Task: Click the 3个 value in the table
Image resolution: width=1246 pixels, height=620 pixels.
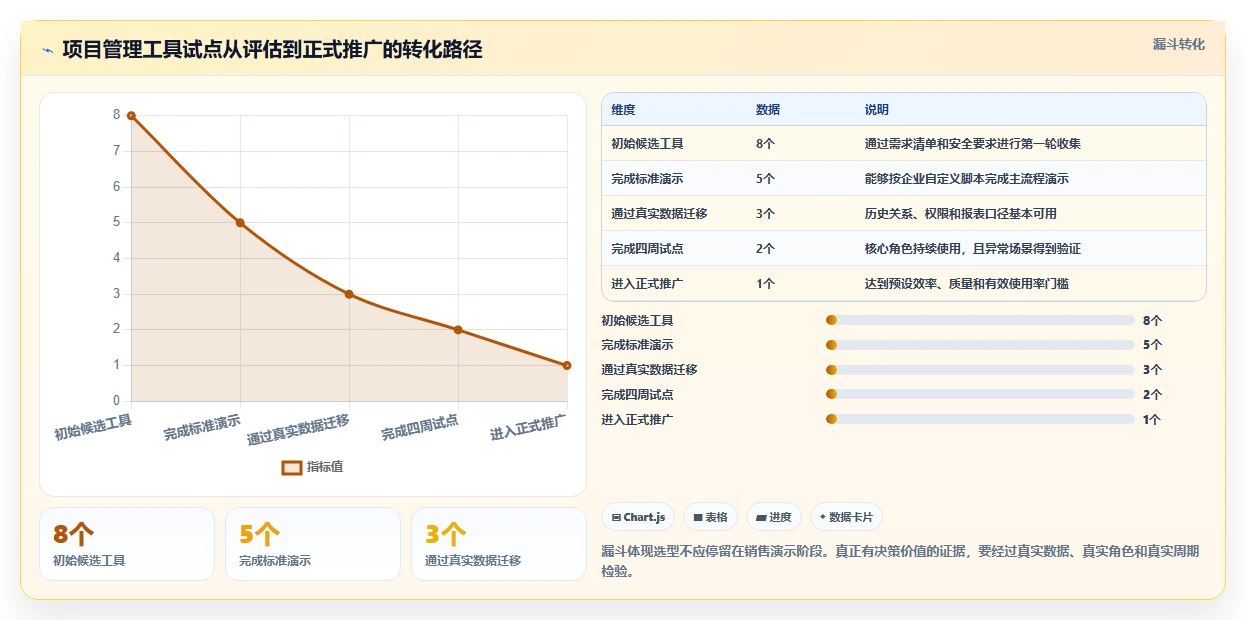Action: click(766, 214)
